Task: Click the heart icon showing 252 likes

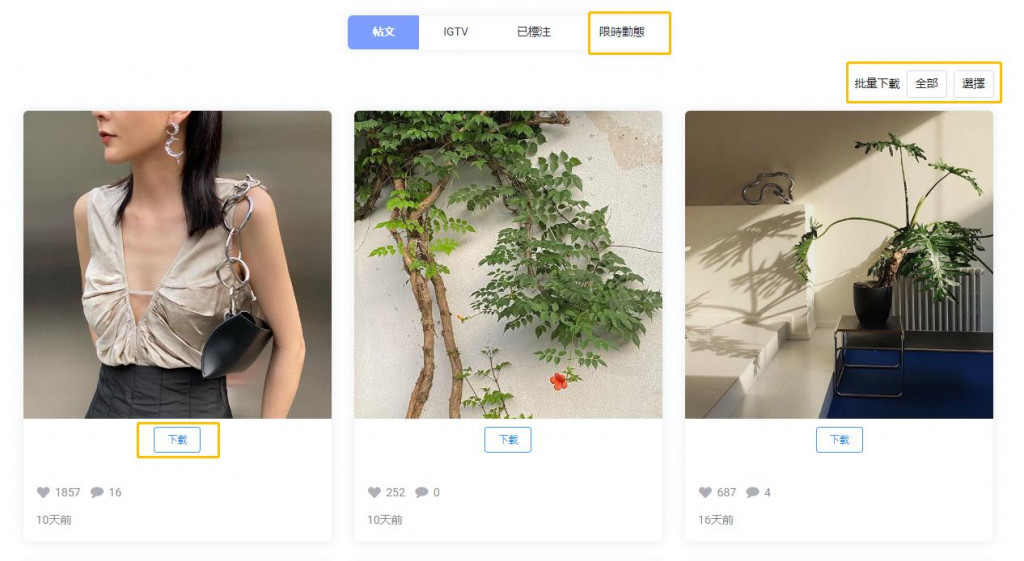Action: point(374,492)
